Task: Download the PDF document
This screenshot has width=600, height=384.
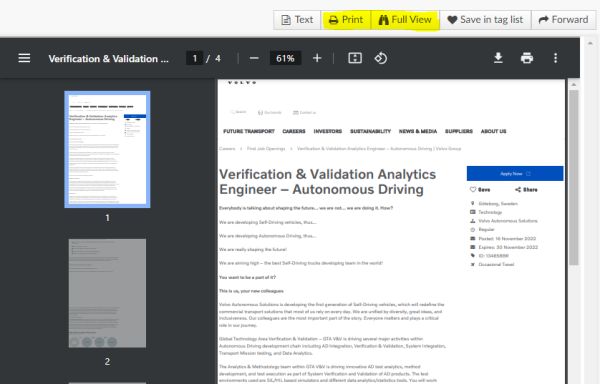Action: click(x=498, y=58)
